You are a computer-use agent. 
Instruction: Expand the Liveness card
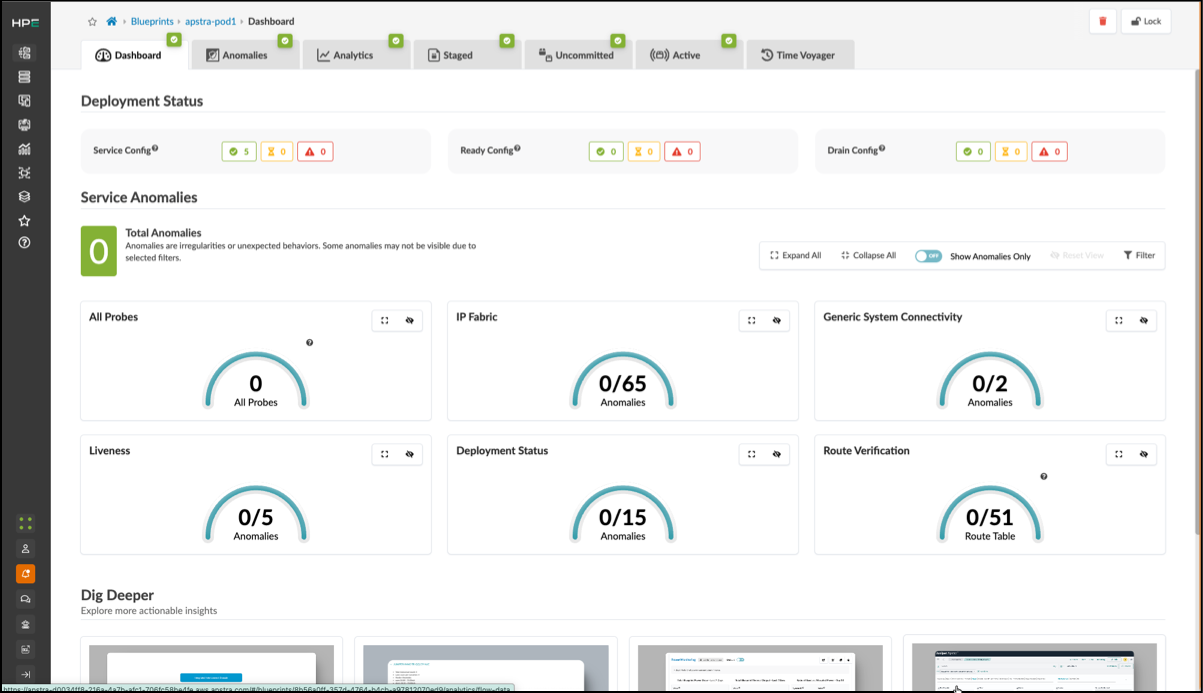[x=385, y=455]
